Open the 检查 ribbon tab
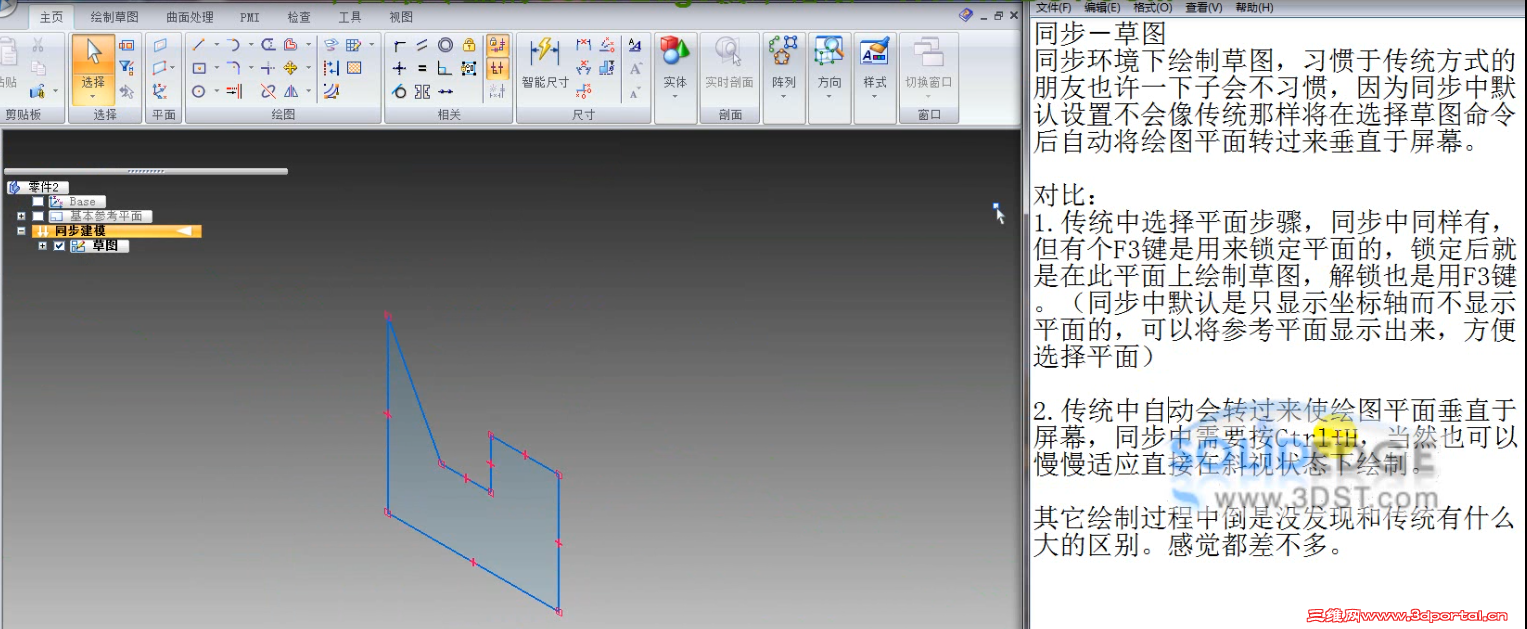Viewport: 1527px width, 629px height. point(299,17)
